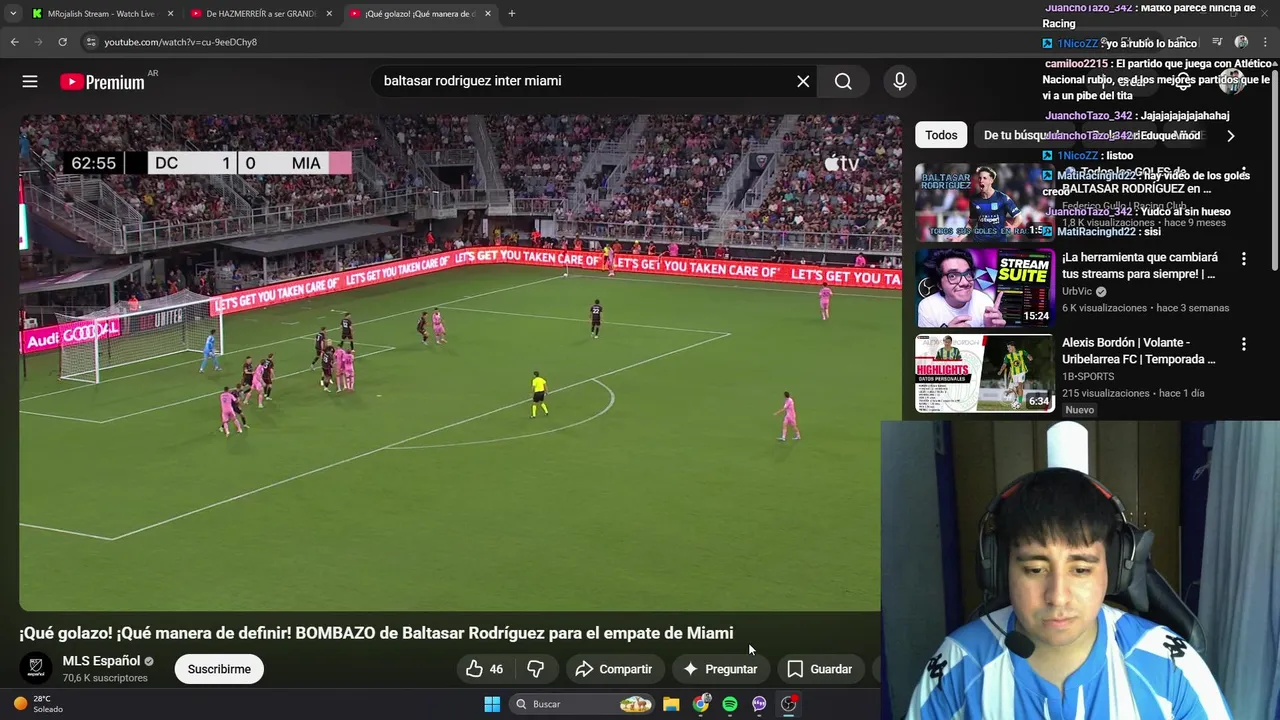Open the Baltasar Rodríguez goals video thumbnail
Viewport: 1280px width, 720px height.
[x=984, y=202]
